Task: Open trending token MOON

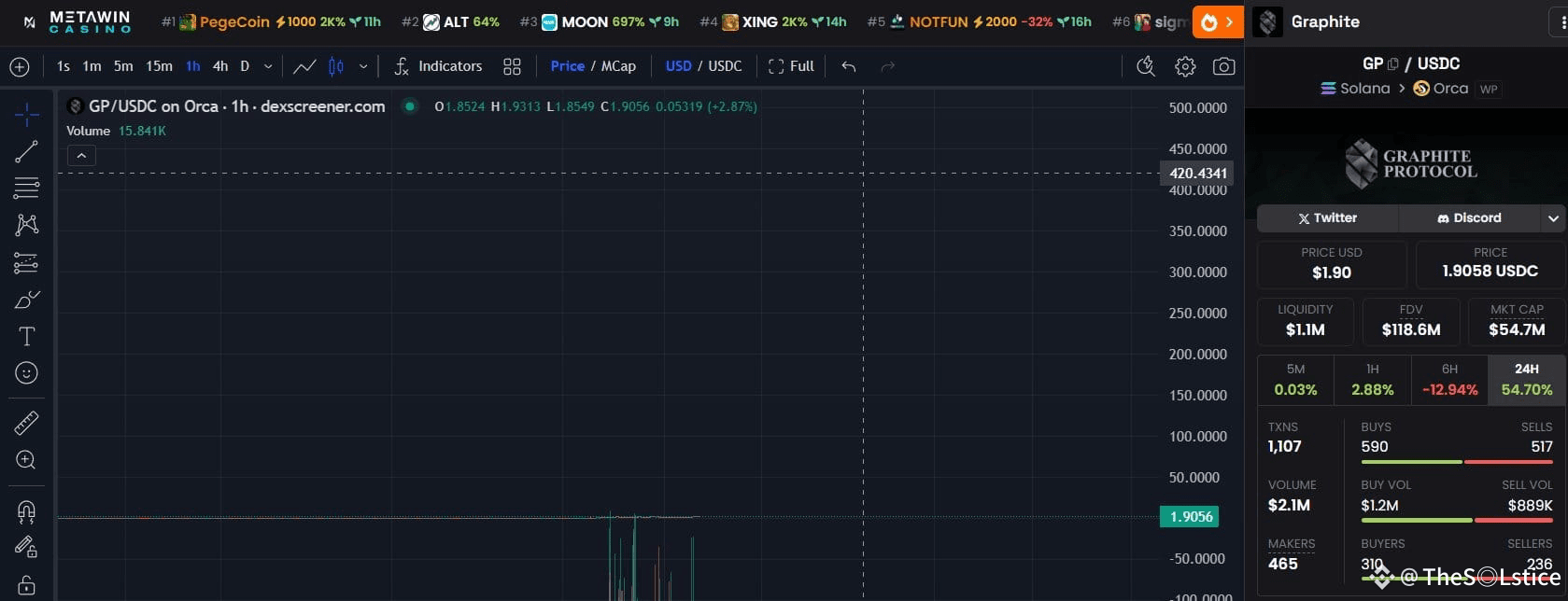Action: (600, 21)
